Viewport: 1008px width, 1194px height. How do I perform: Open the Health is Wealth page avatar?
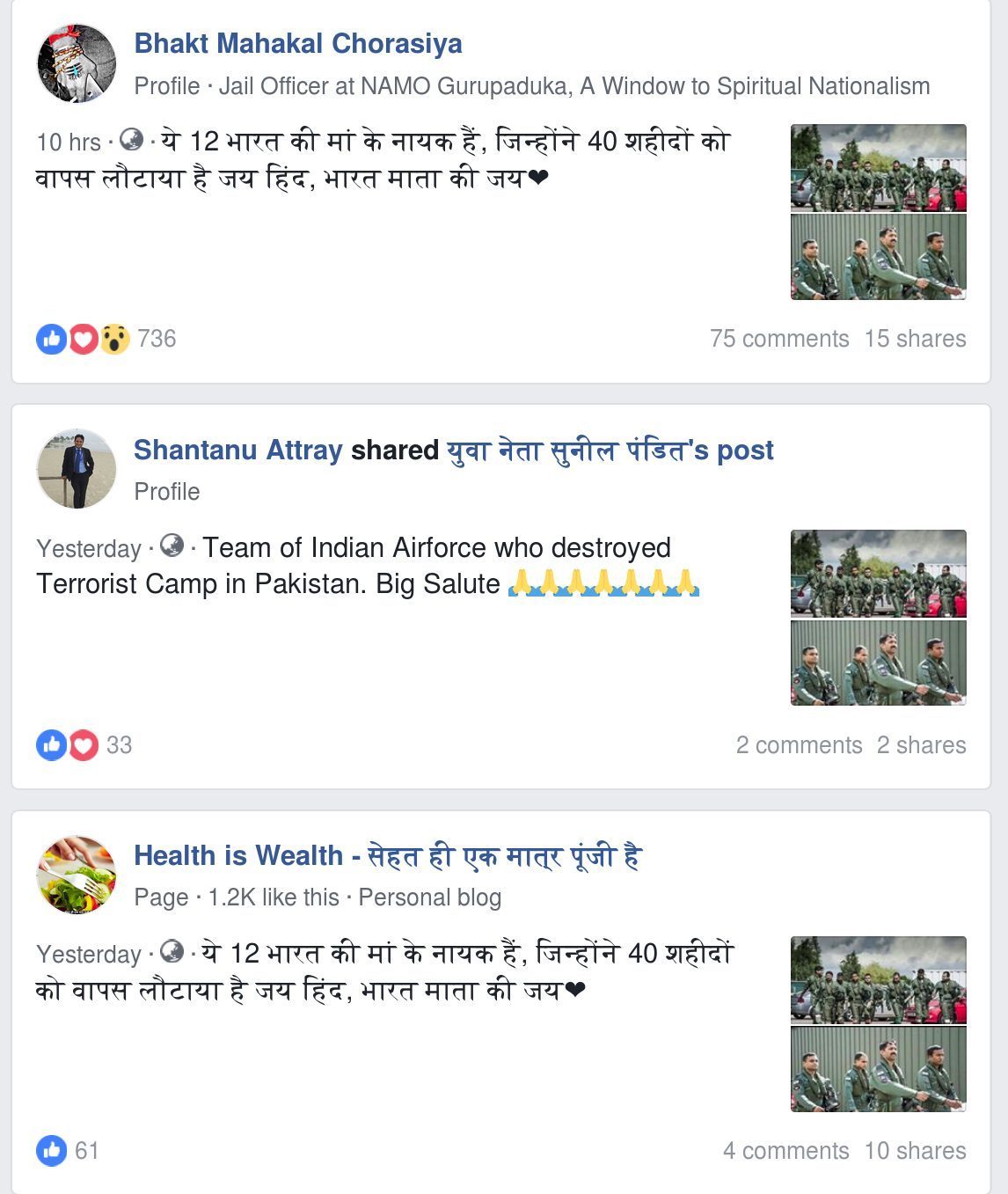[77, 875]
